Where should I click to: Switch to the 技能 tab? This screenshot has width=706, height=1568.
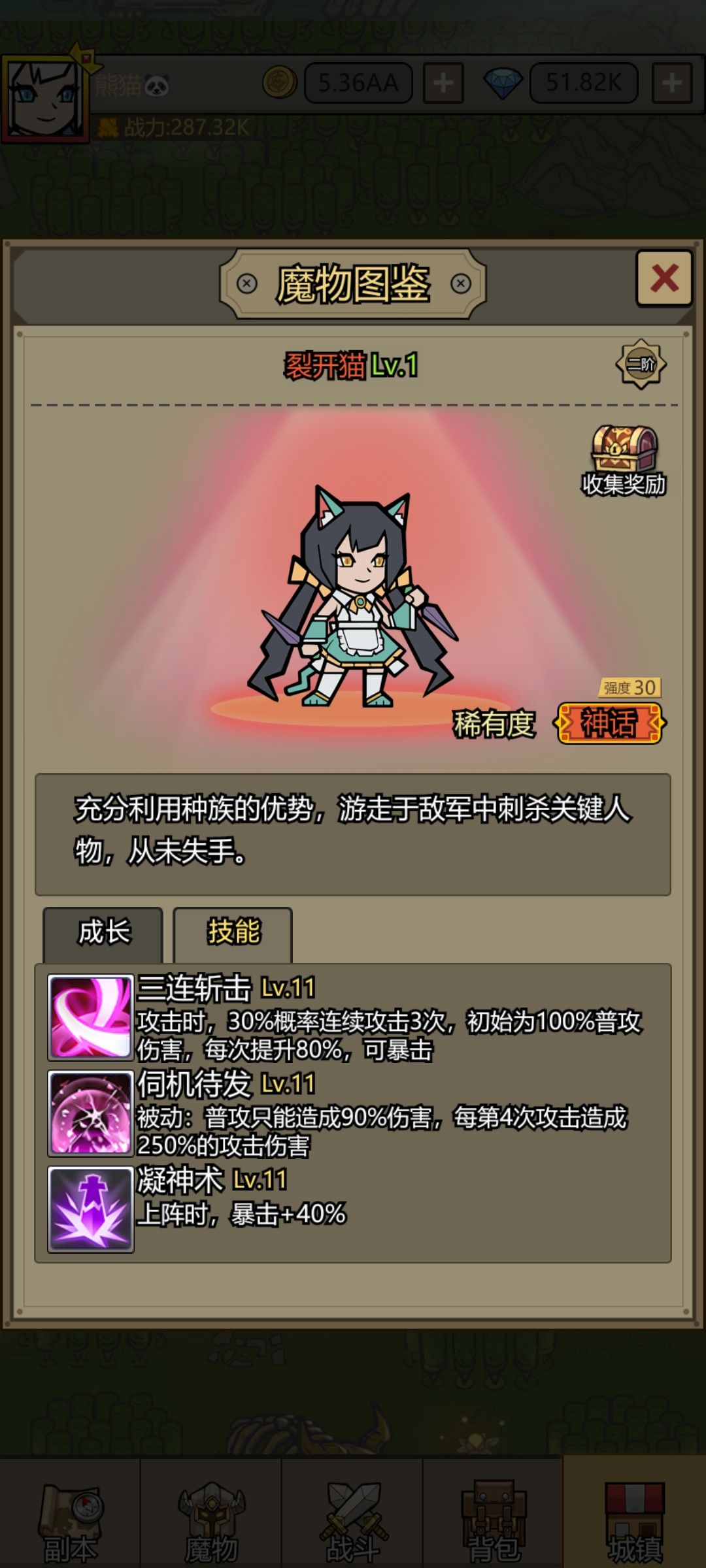pos(233,932)
